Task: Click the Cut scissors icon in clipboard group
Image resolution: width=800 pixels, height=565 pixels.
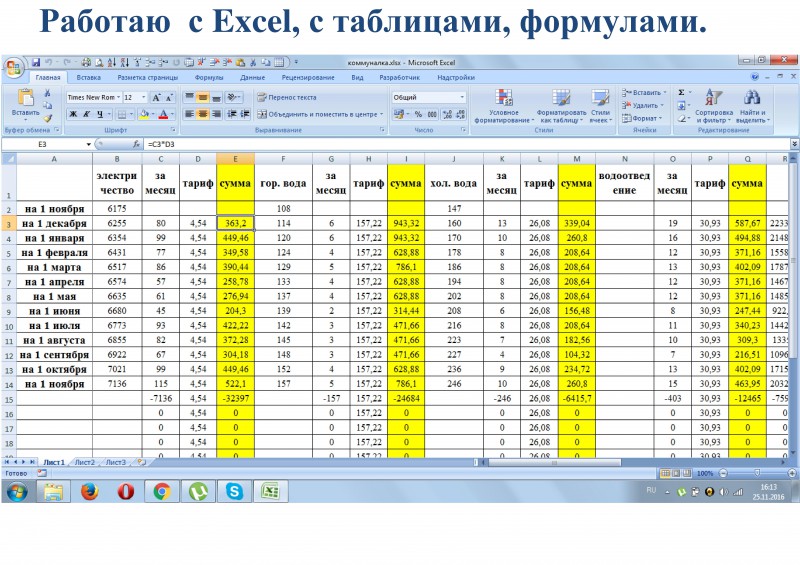Action: 47,93
